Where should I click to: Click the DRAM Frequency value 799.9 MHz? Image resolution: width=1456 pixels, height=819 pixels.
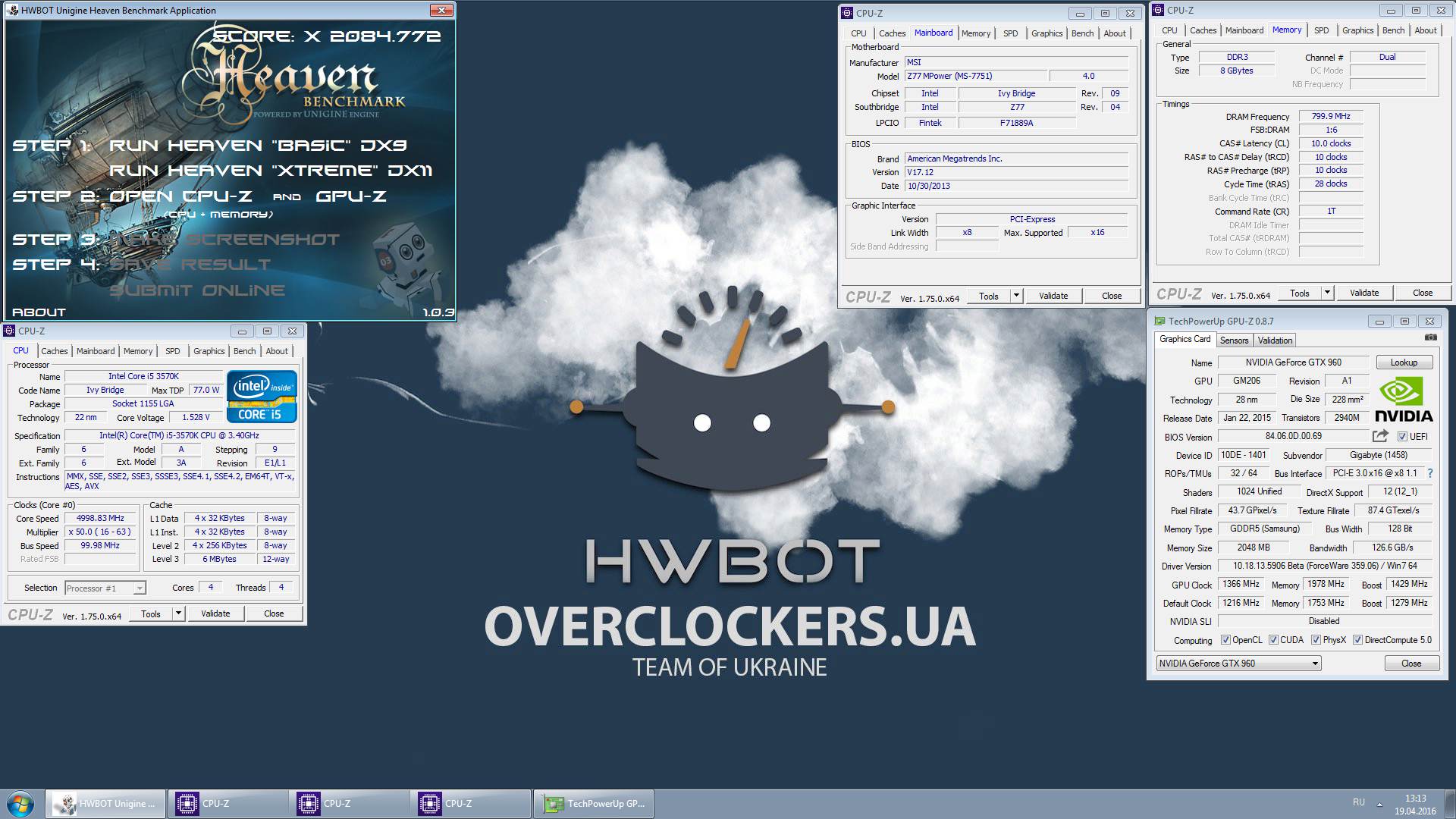(x=1331, y=116)
